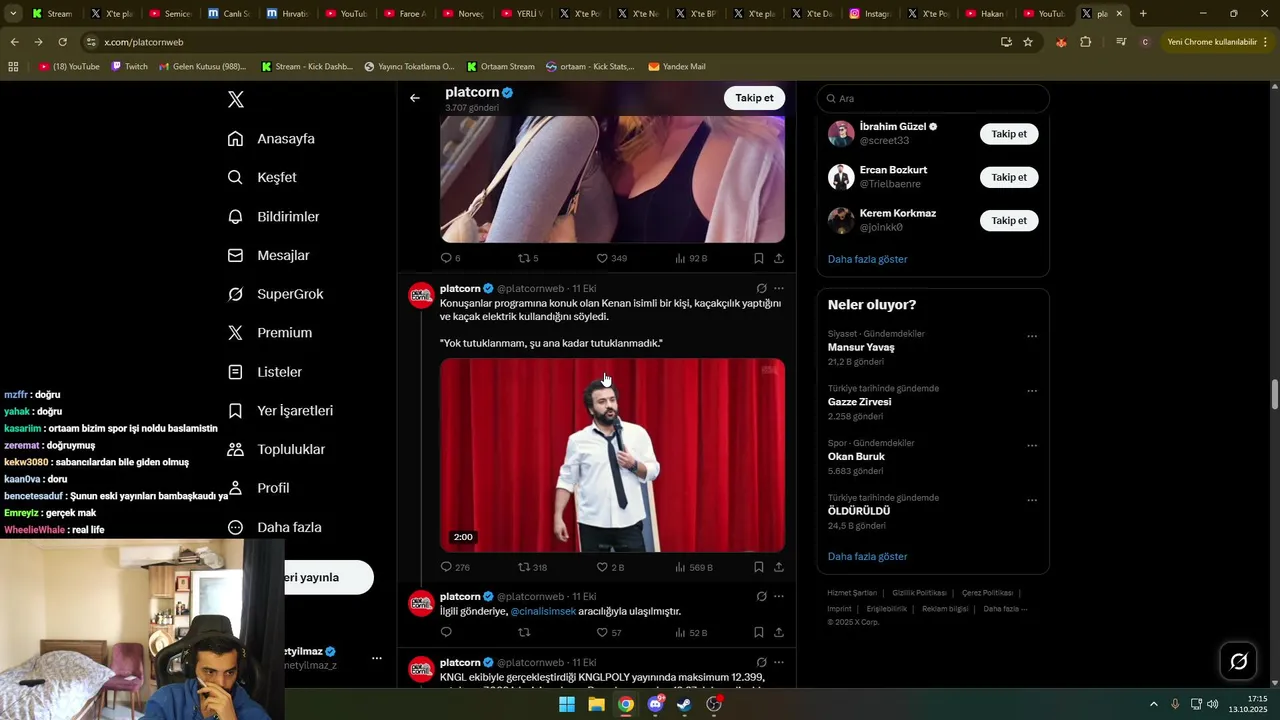Reload the page in Chrome
The image size is (1280, 720).
coord(62,42)
